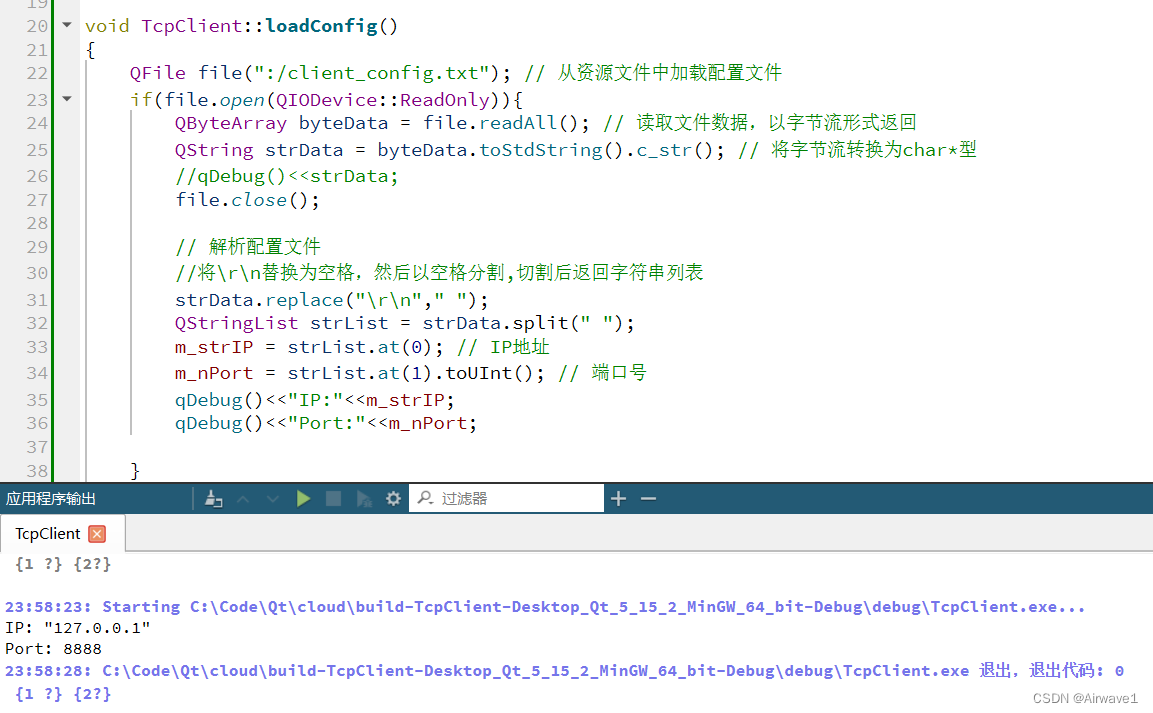Select the TcpClient output tab
Image resolution: width=1153 pixels, height=713 pixels.
click(x=50, y=533)
